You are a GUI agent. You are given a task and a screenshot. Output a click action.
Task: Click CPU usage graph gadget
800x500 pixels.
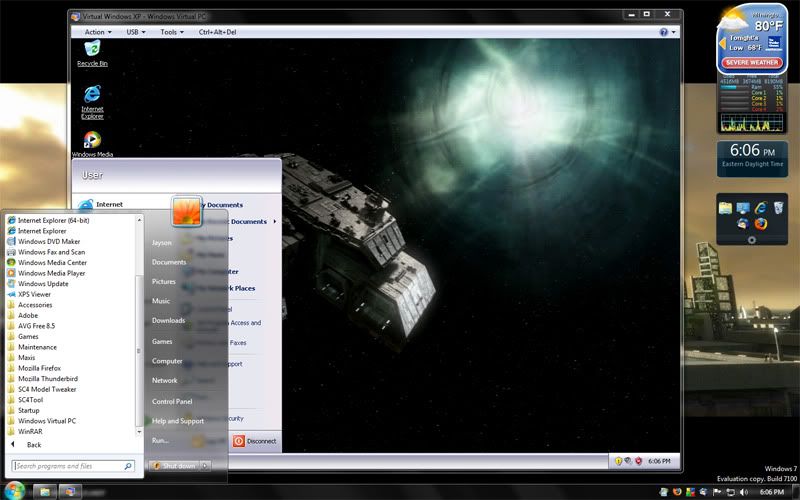point(752,122)
